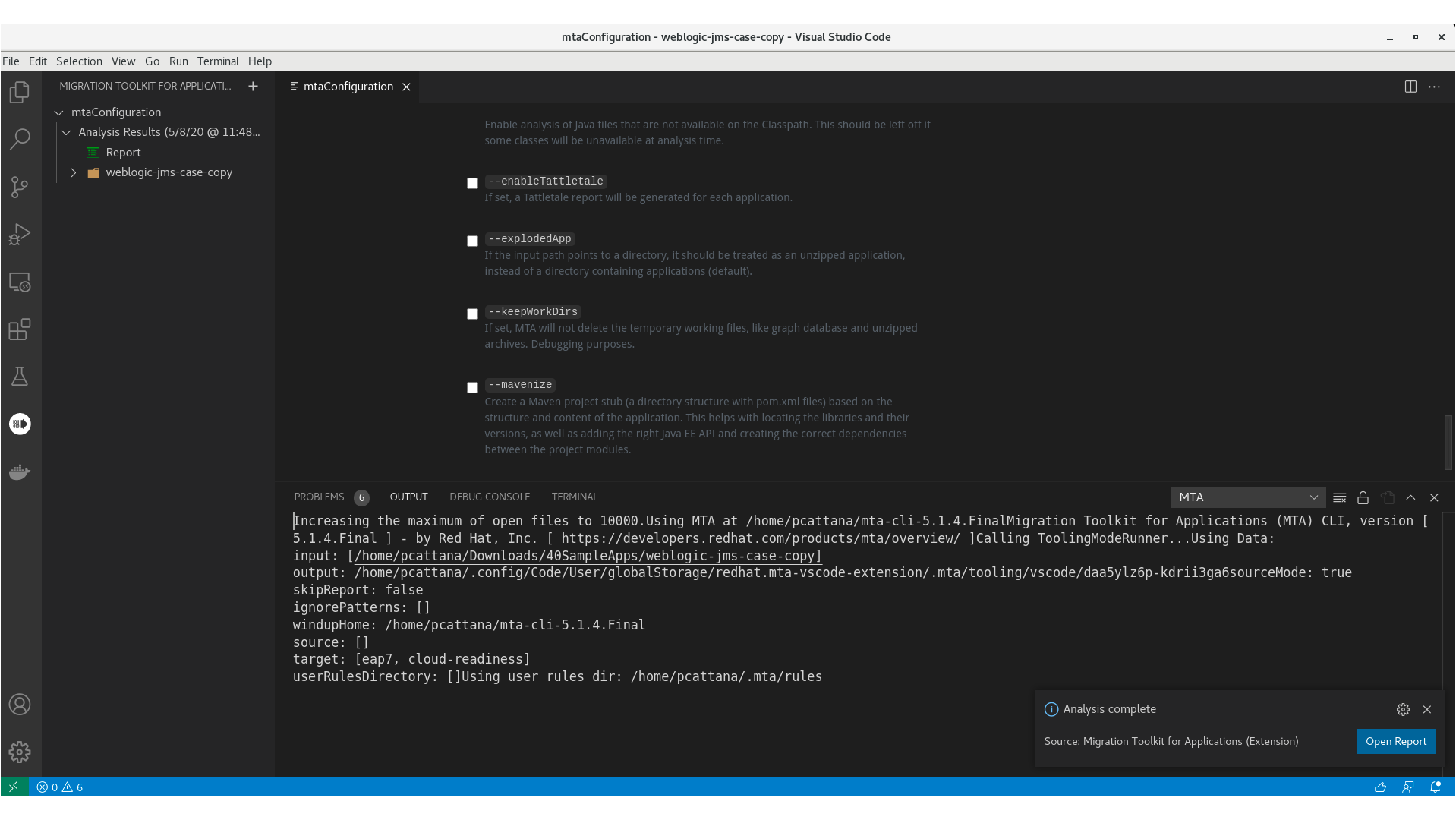Click the 'Analysis complete' notification text
Image resolution: width=1456 pixels, height=820 pixels.
(x=1109, y=709)
